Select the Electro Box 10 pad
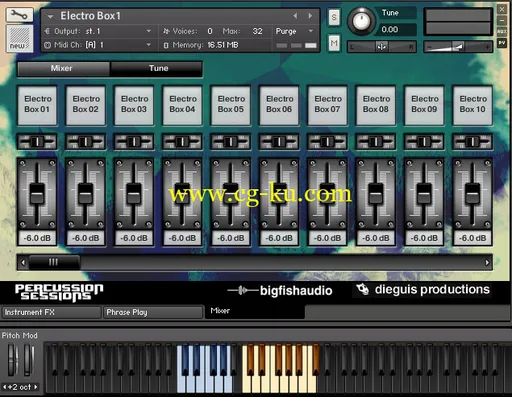Image resolution: width=512 pixels, height=397 pixels. (472, 105)
